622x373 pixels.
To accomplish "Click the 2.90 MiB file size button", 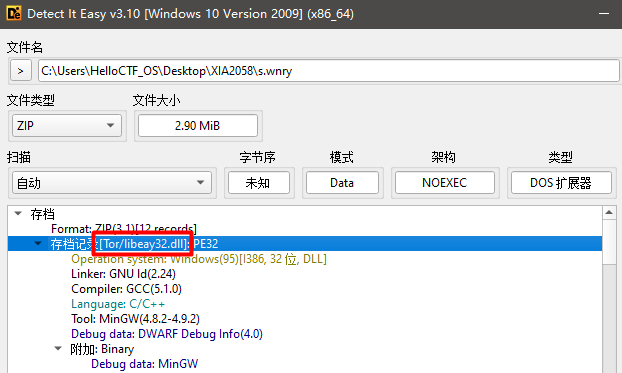I will click(198, 126).
